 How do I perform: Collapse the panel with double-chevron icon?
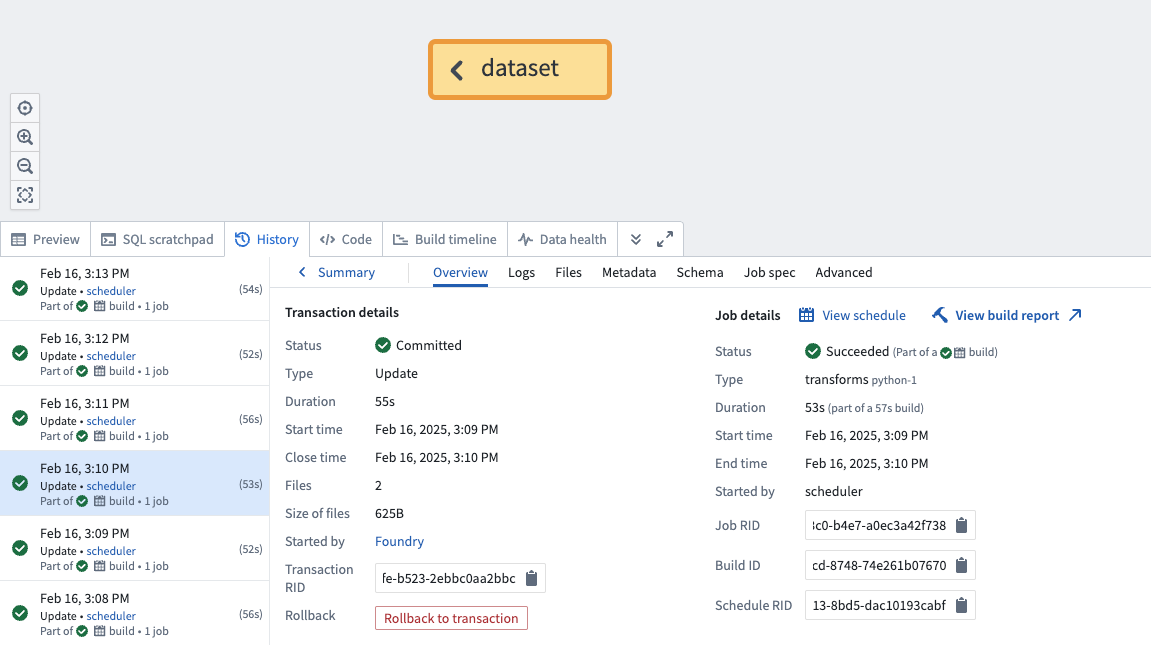635,240
